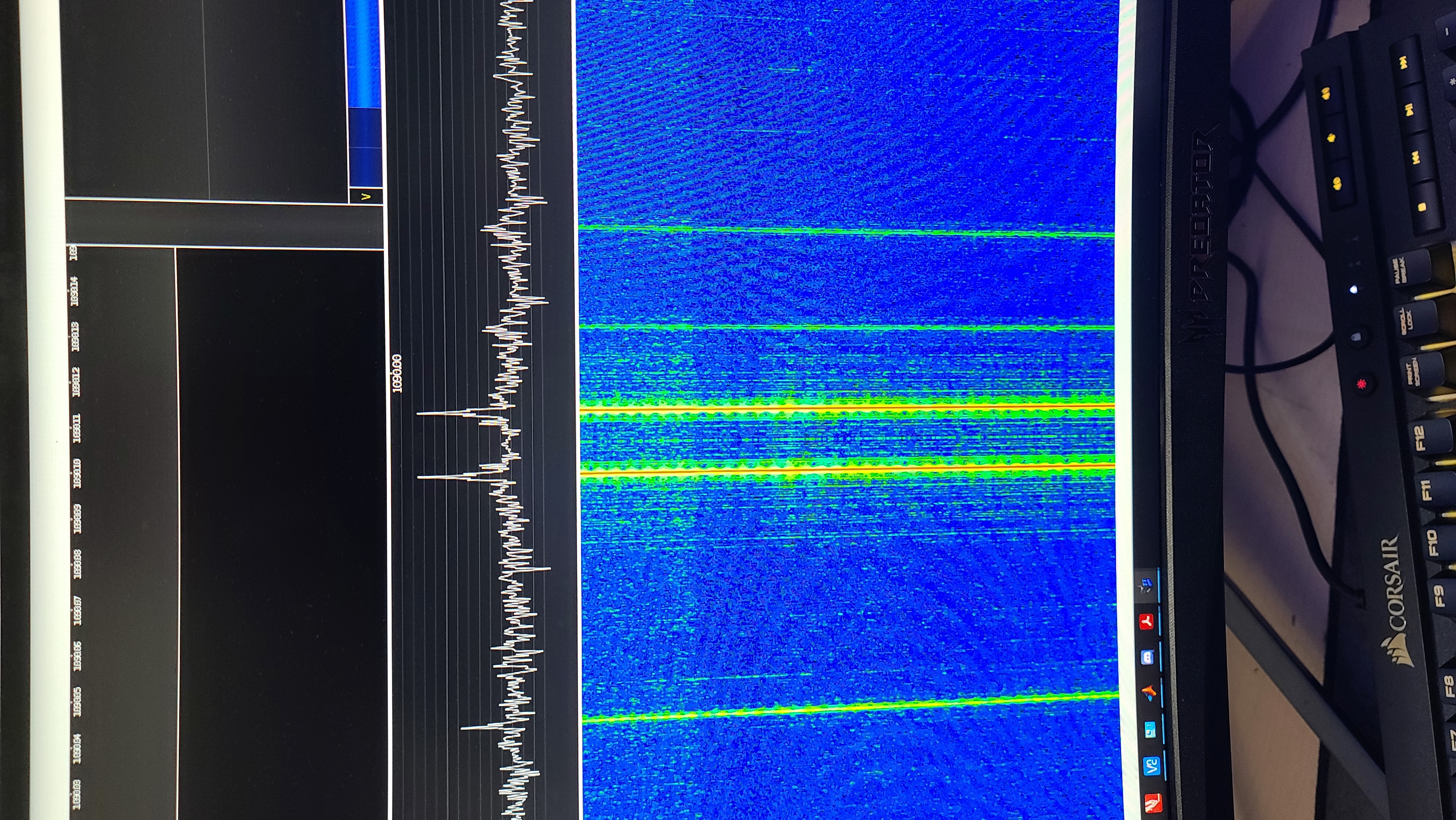The width and height of the screenshot is (1456, 820).
Task: Select the highlighted active app in the taskbar
Action: coord(1146,586)
